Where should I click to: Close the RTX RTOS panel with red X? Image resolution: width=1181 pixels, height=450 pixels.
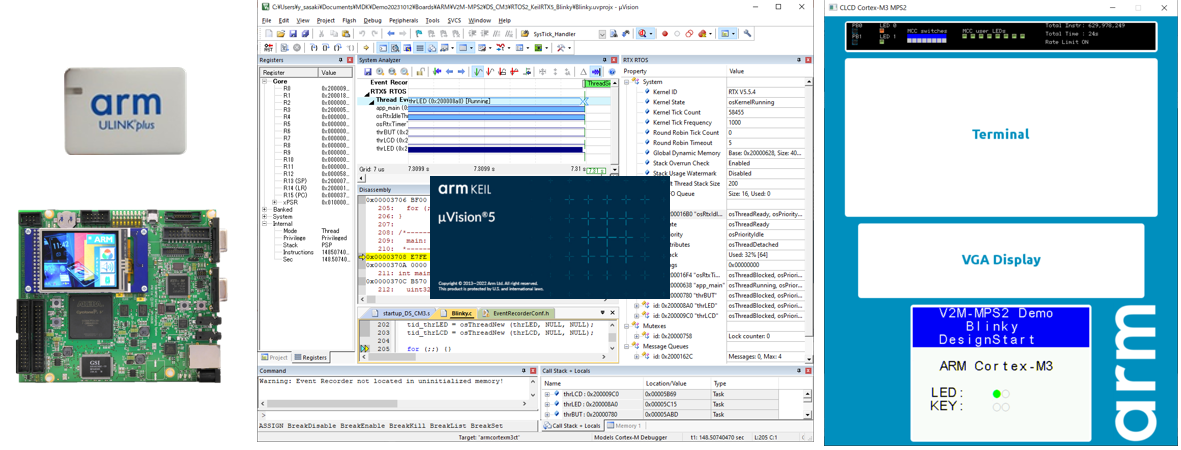point(808,60)
